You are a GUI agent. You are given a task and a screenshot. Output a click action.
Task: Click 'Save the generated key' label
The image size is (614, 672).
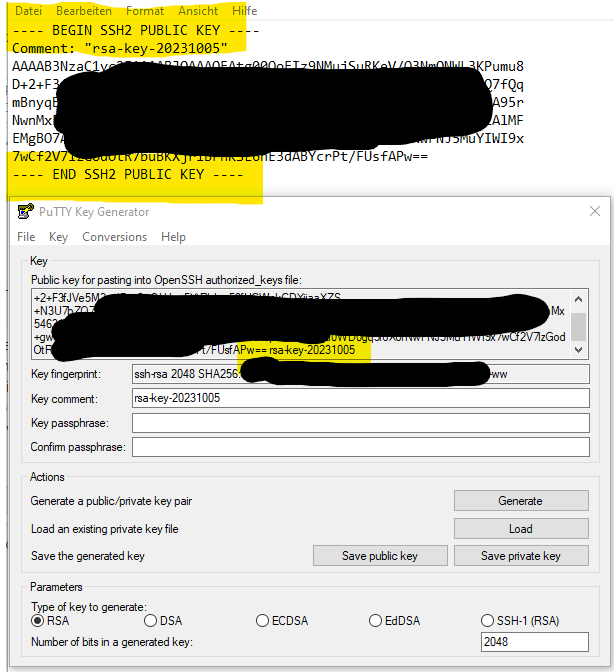click(x=88, y=556)
